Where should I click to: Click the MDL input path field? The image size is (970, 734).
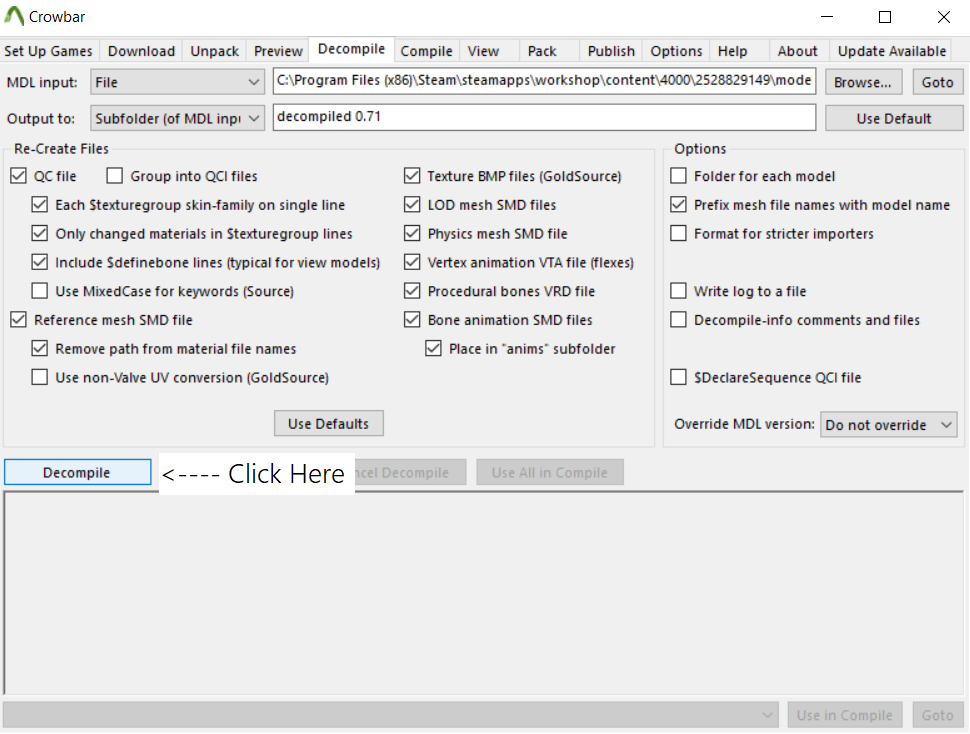[544, 81]
